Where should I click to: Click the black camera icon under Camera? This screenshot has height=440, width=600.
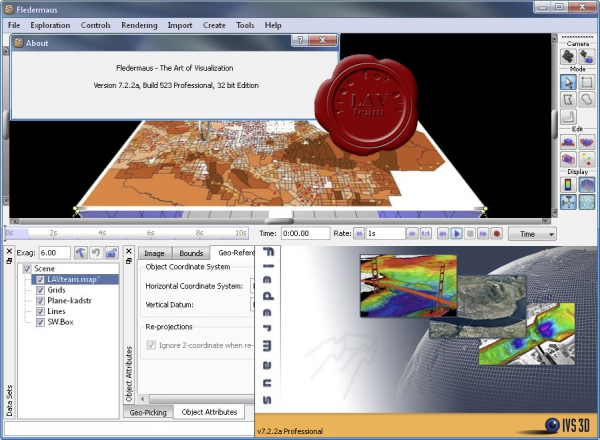(568, 57)
